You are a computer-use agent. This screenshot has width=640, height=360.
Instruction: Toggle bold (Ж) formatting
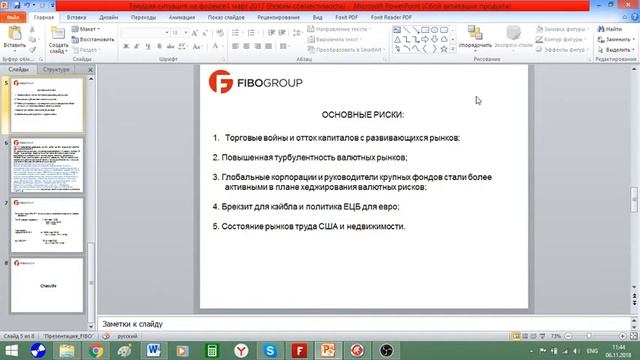coord(126,46)
